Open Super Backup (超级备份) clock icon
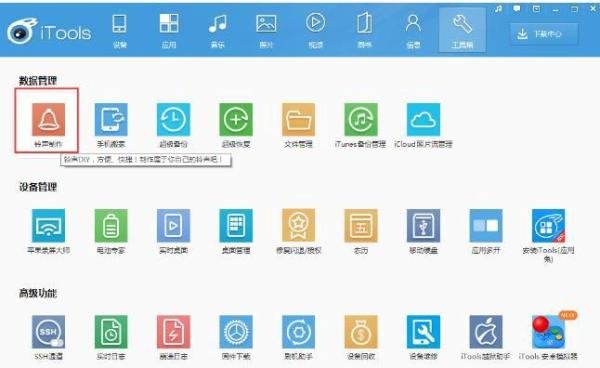 pyautogui.click(x=173, y=119)
